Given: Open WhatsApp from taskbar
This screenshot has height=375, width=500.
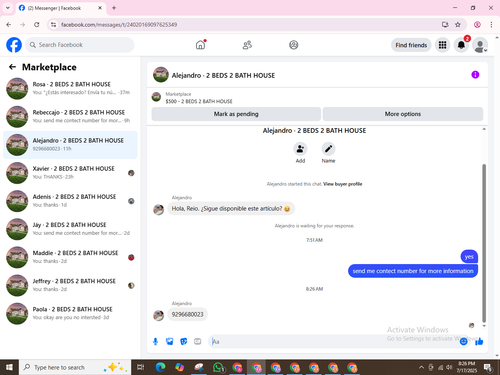Looking at the screenshot, I should pyautogui.click(x=218, y=367).
